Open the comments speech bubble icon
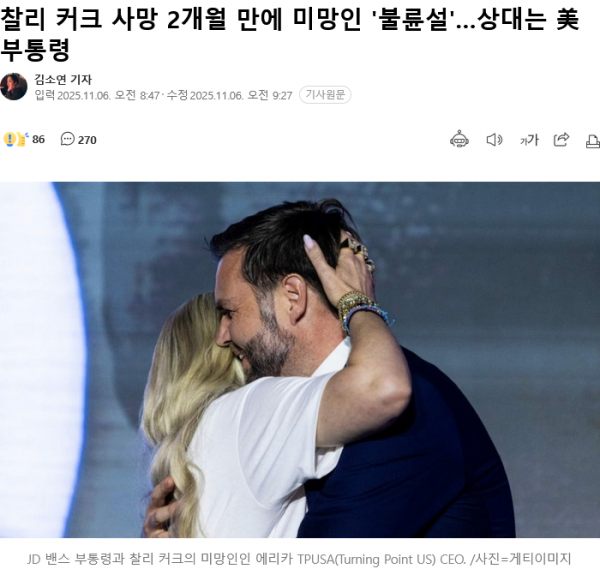This screenshot has width=600, height=575. [67, 139]
